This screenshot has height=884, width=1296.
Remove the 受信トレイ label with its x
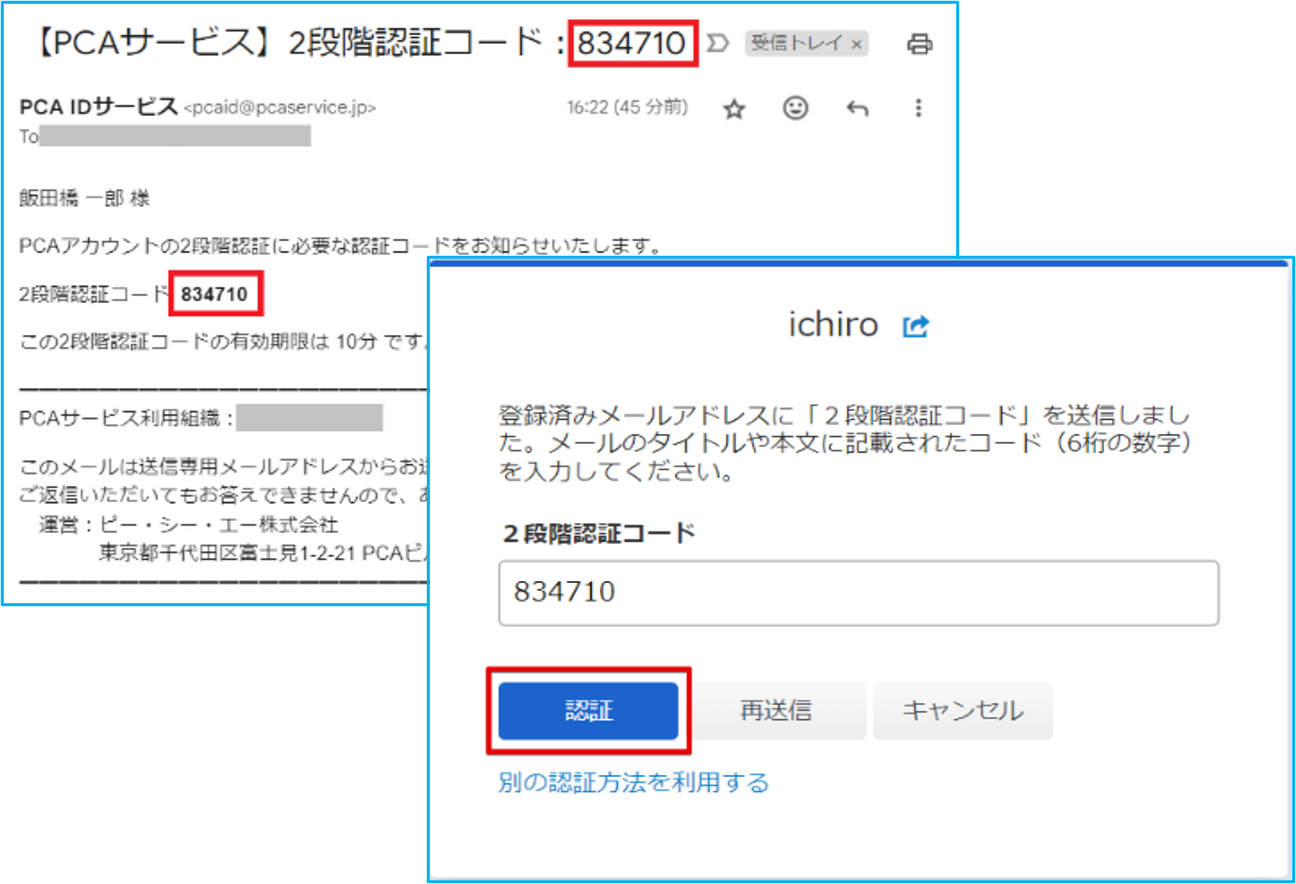[x=856, y=44]
